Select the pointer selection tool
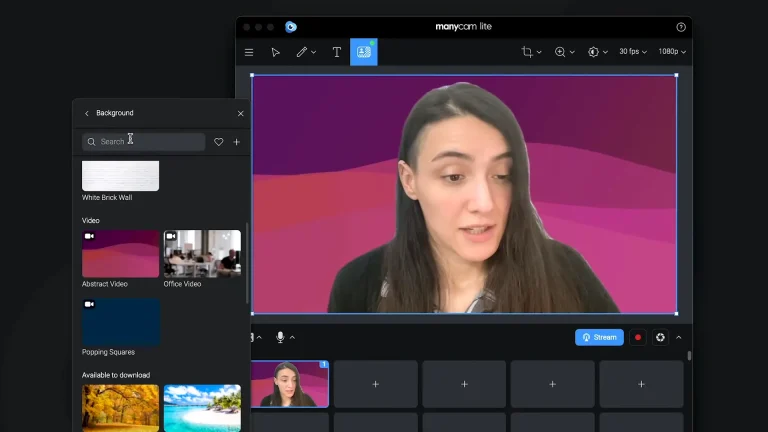This screenshot has height=432, width=768. point(275,52)
